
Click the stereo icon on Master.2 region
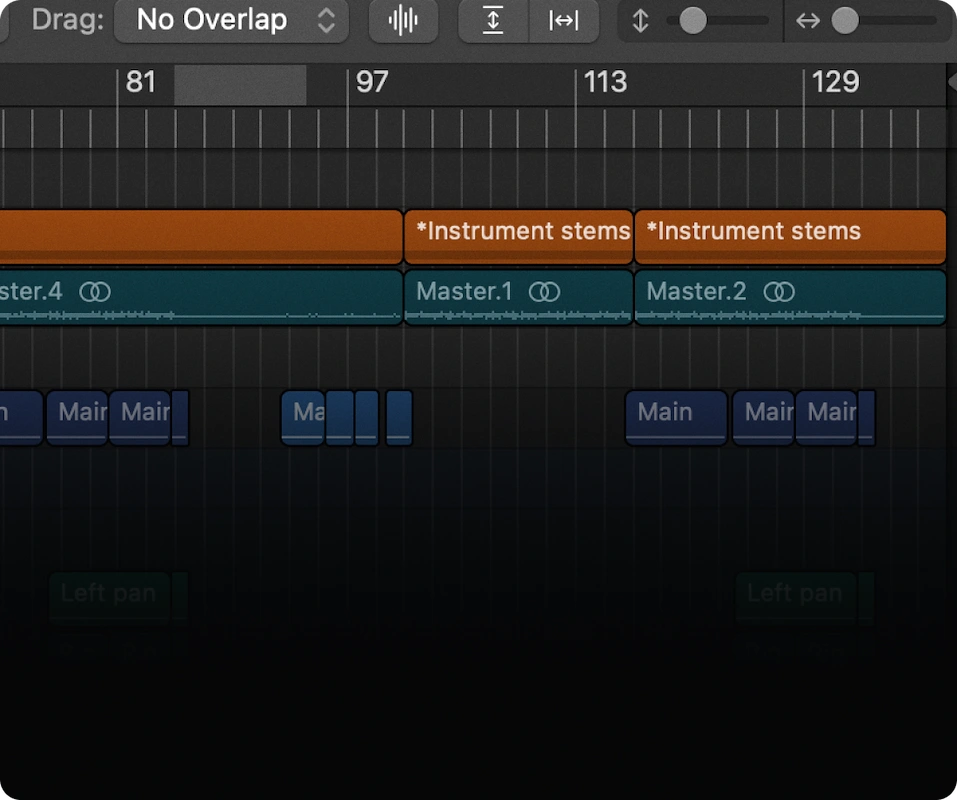pos(780,292)
